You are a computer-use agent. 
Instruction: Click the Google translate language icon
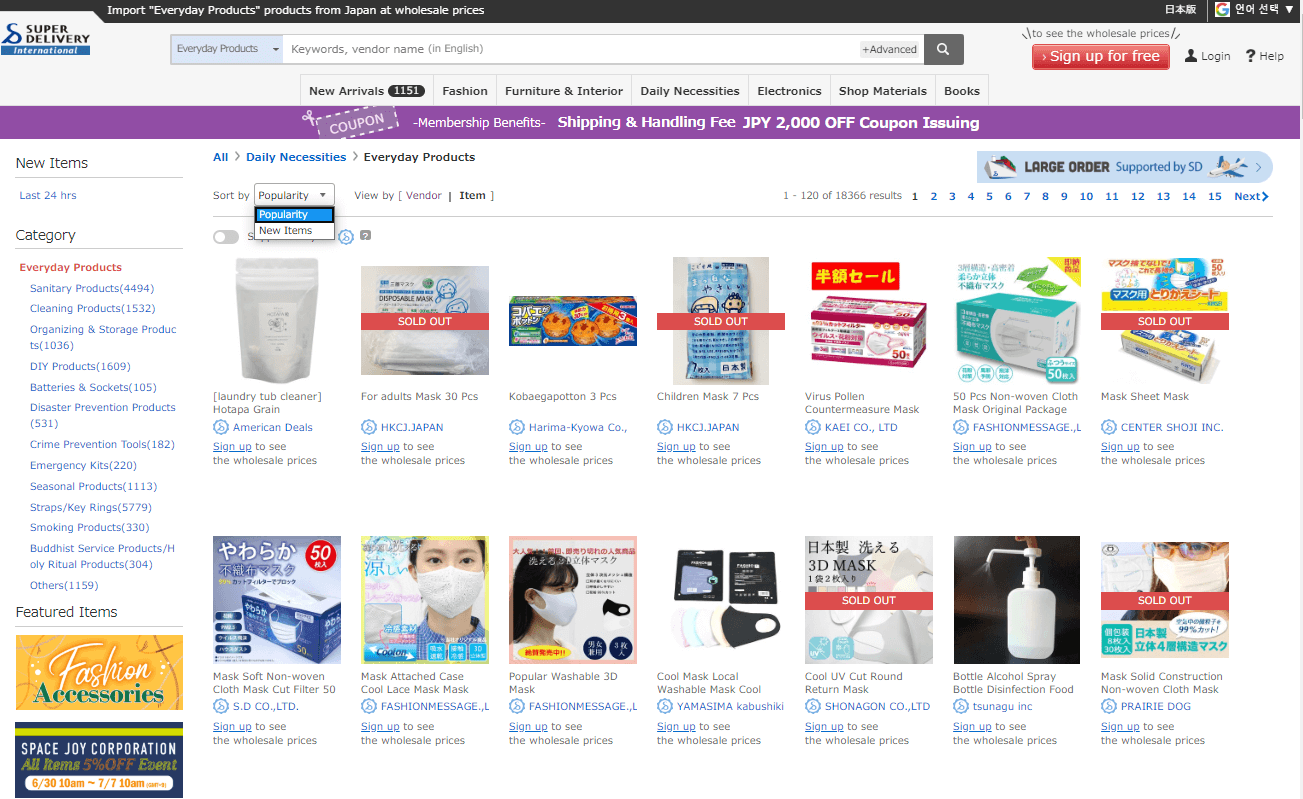(1222, 9)
